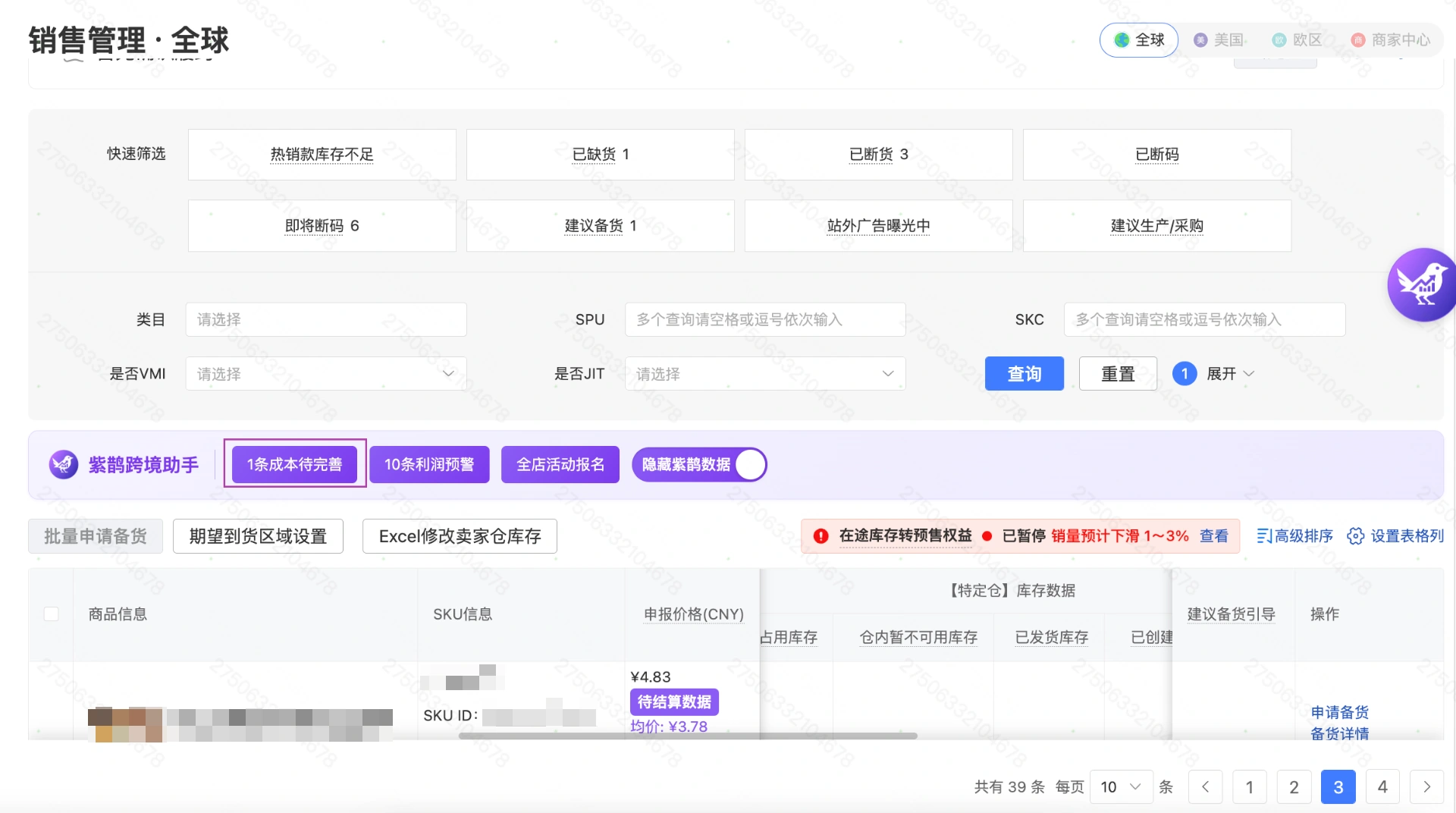
Task: Click the sort icon of 高级排序
Action: point(1264,536)
